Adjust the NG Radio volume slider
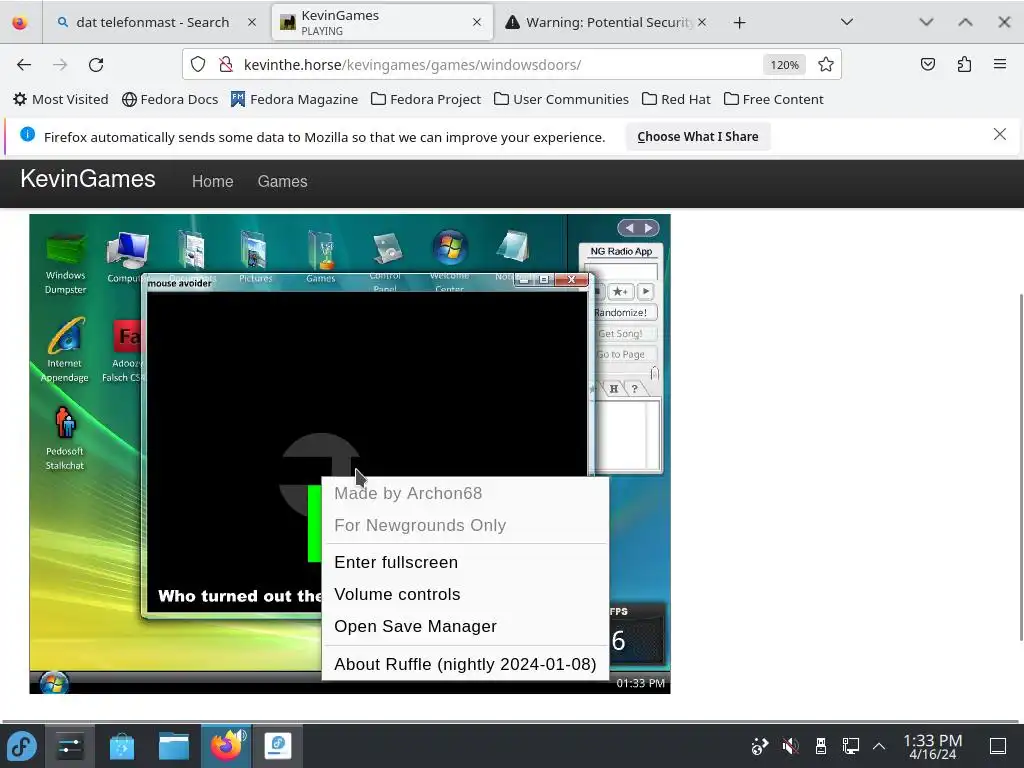This screenshot has width=1024, height=768. pos(654,373)
